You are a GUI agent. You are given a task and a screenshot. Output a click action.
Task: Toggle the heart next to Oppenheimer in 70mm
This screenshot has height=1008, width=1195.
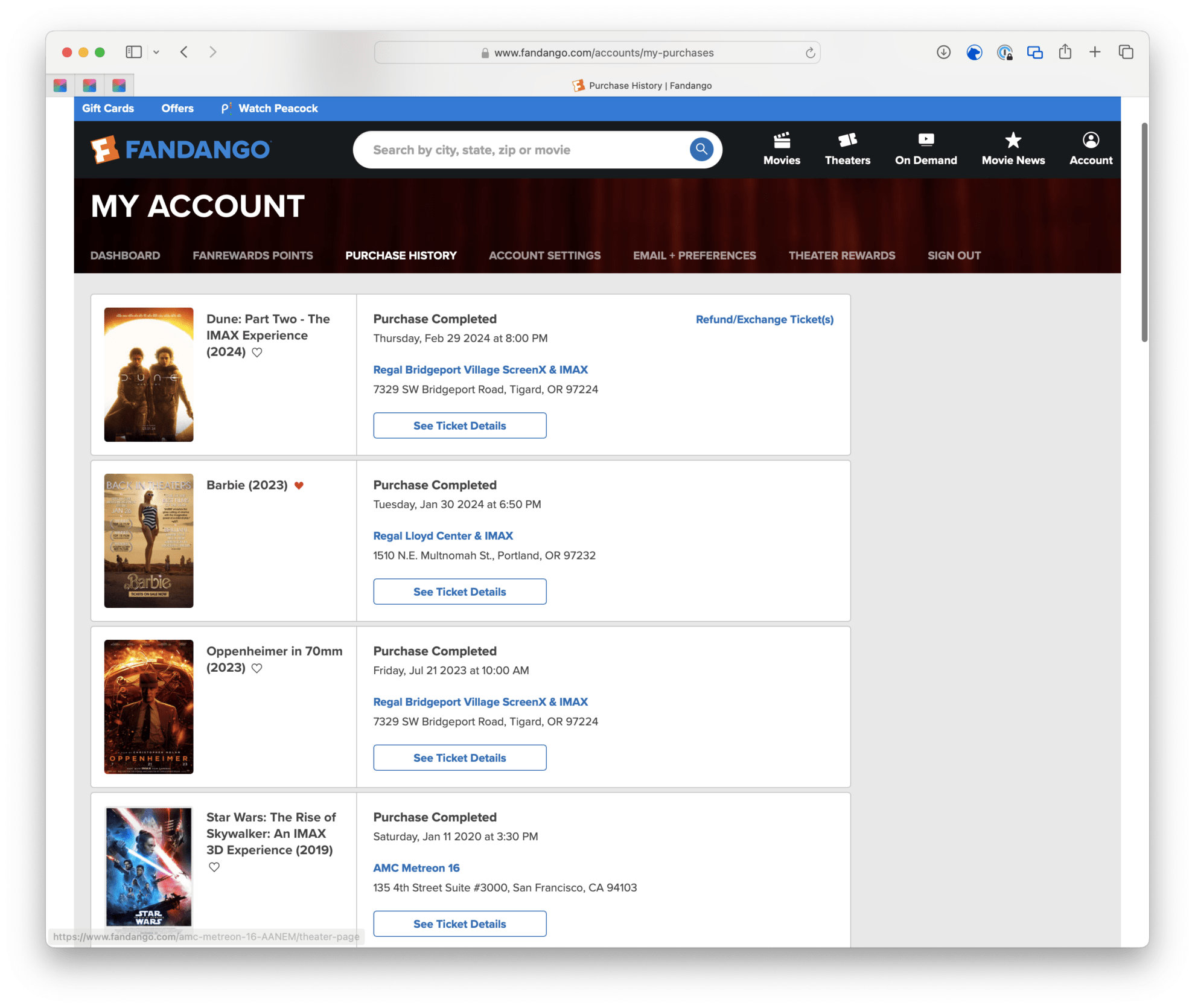(x=257, y=669)
